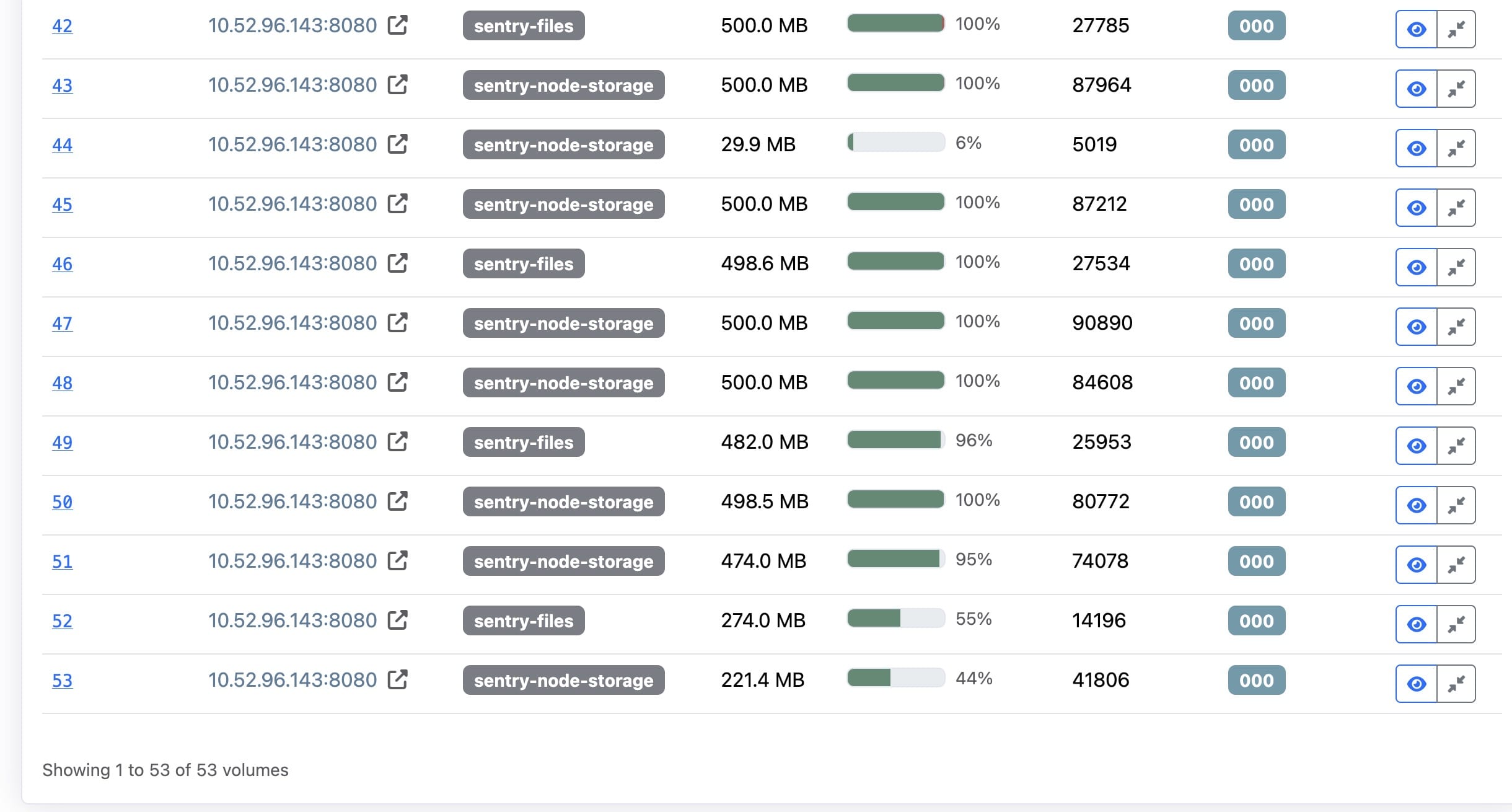The width and height of the screenshot is (1512, 812).
Task: Open external link icon for volume 42
Action: [x=397, y=25]
